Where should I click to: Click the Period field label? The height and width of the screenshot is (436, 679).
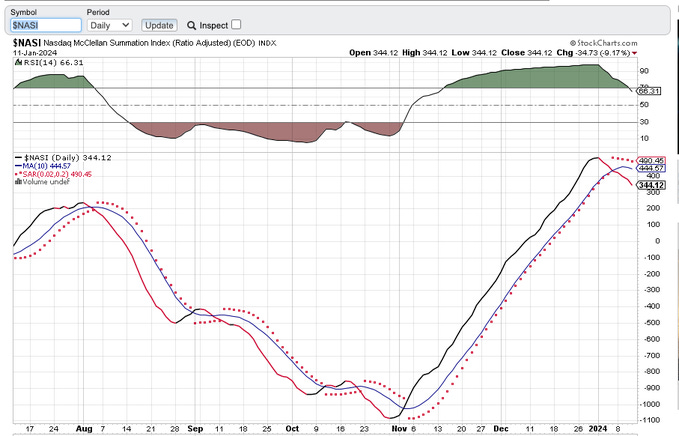pos(98,12)
